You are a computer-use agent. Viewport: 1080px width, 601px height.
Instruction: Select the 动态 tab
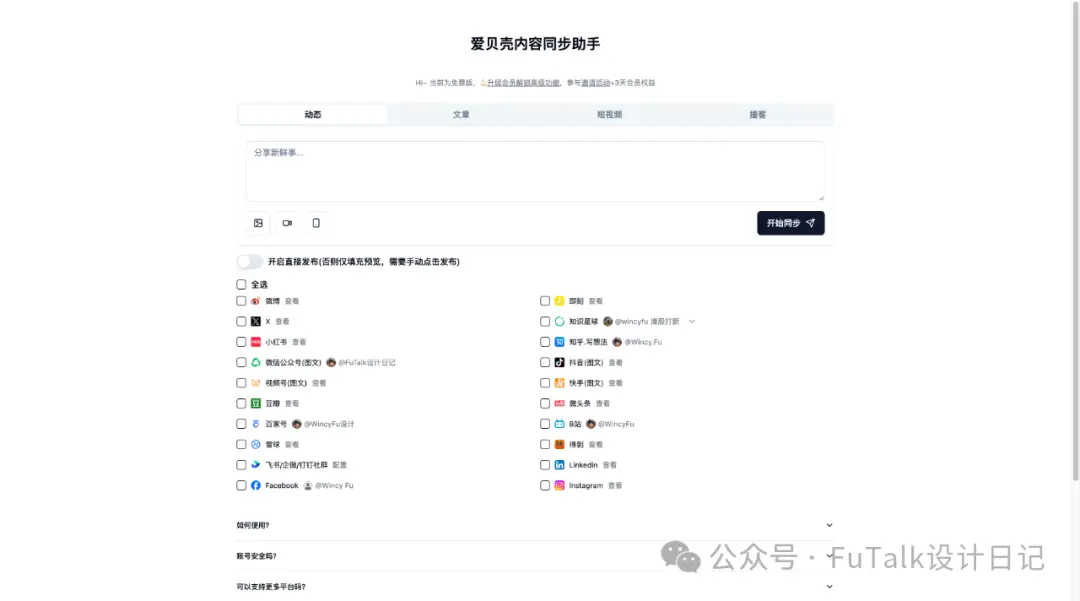(x=313, y=114)
